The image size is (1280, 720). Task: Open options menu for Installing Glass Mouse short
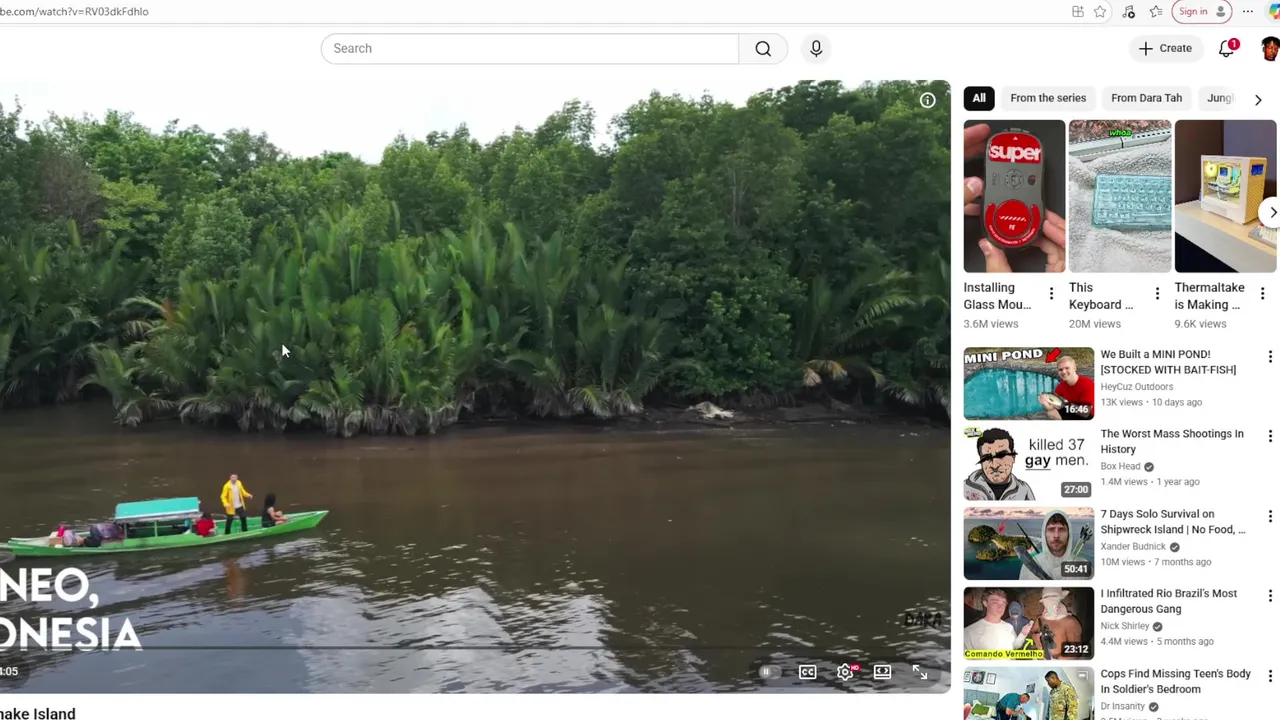point(1051,293)
